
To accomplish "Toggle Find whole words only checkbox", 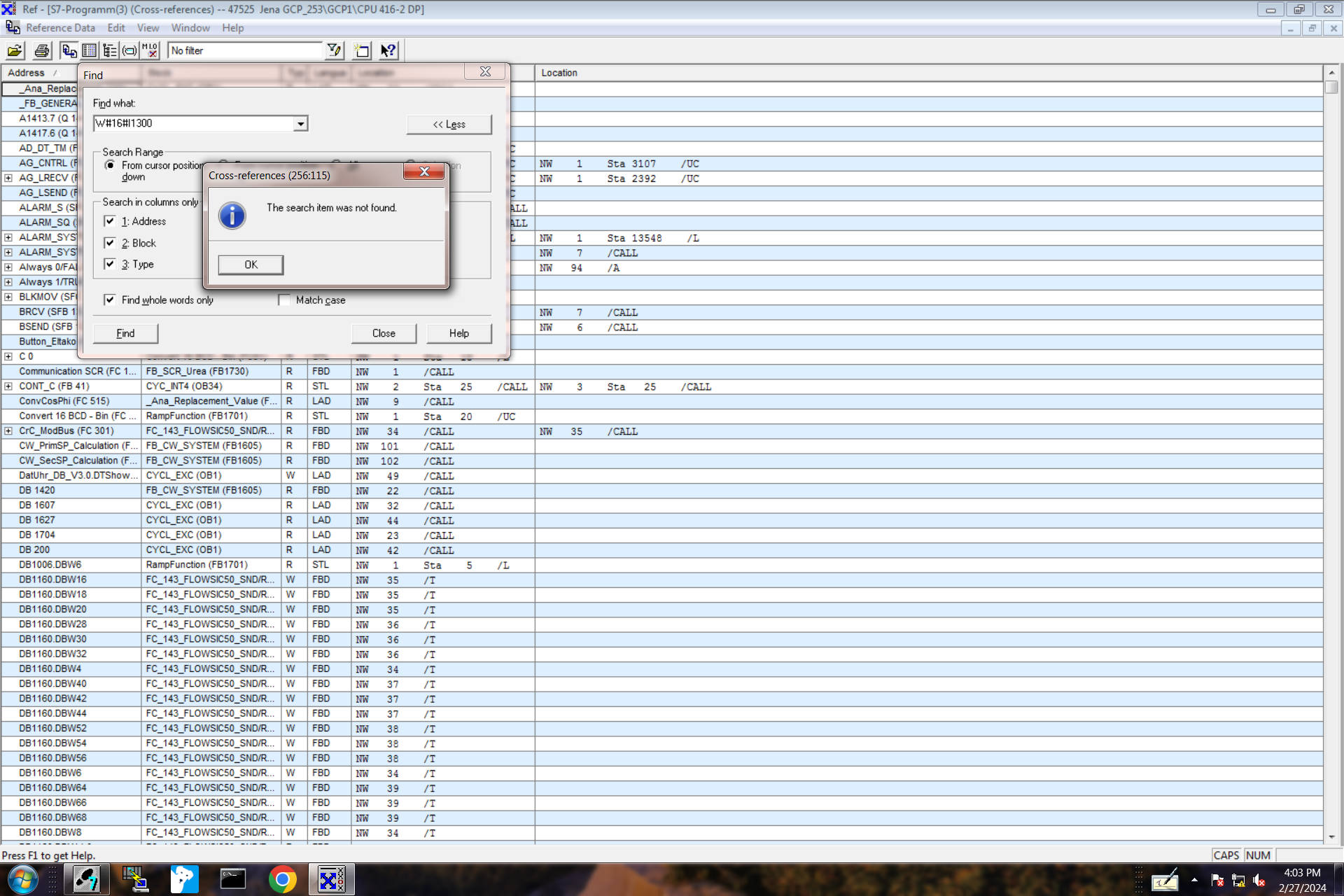I will coord(110,300).
